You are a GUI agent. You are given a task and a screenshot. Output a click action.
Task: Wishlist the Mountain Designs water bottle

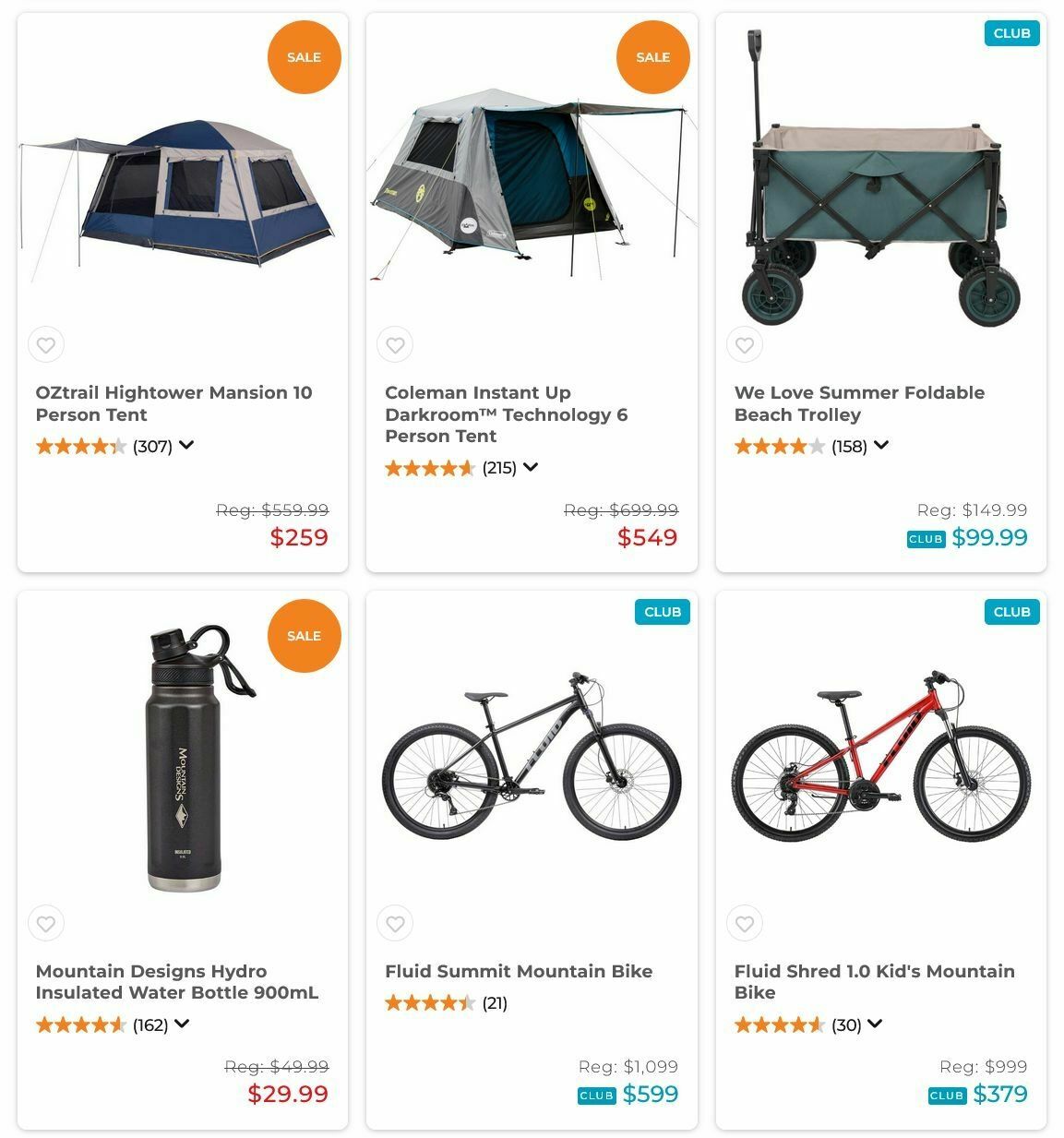tap(45, 924)
